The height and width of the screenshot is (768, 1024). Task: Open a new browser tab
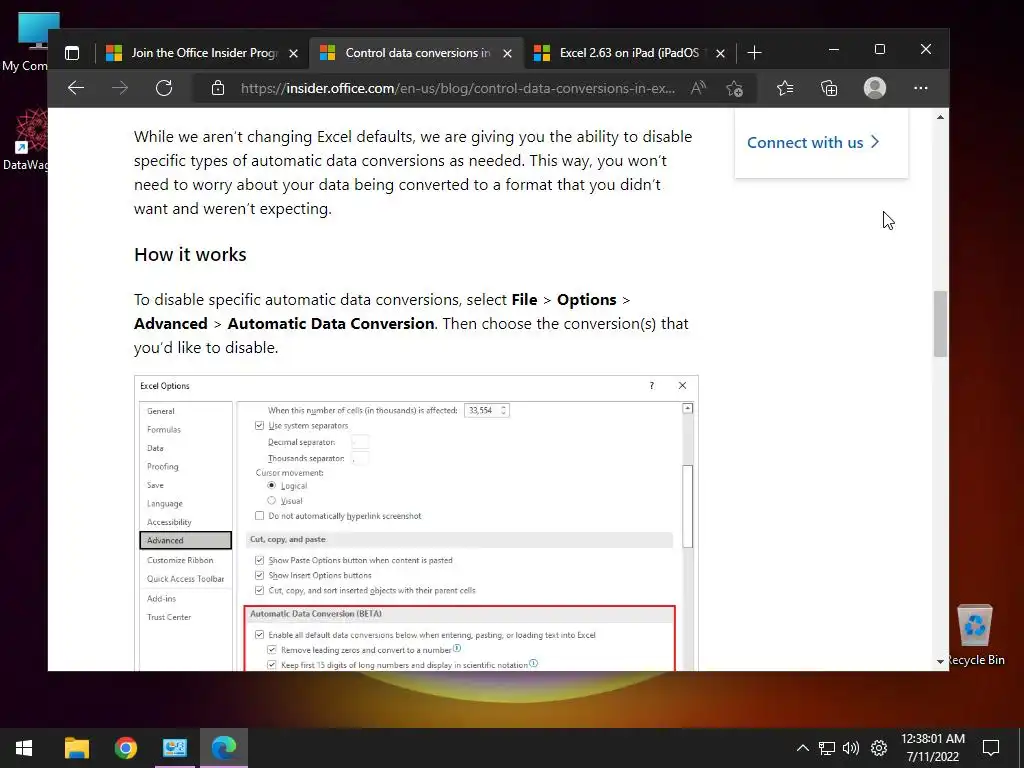click(754, 53)
